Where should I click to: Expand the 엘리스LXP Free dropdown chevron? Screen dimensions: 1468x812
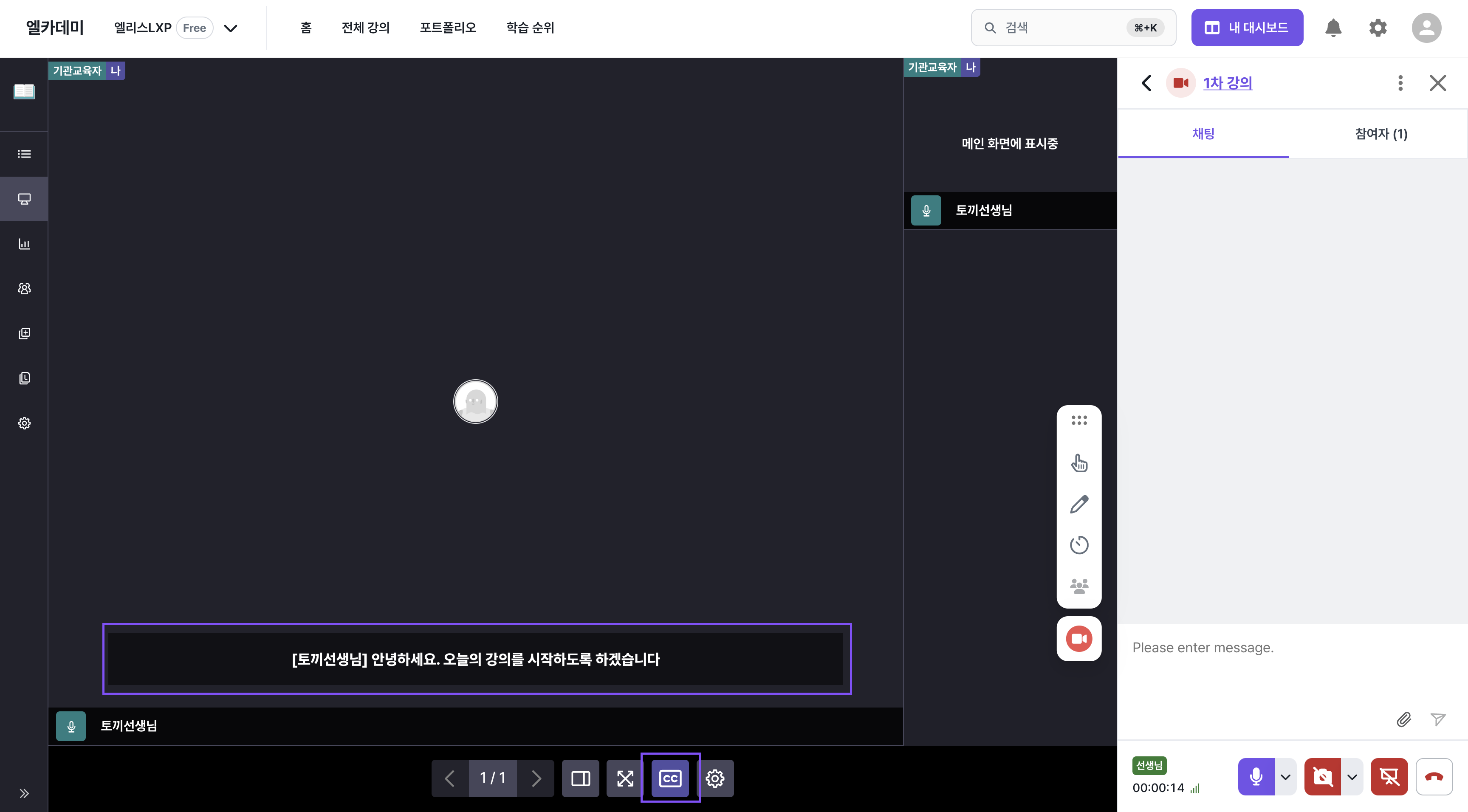230,28
